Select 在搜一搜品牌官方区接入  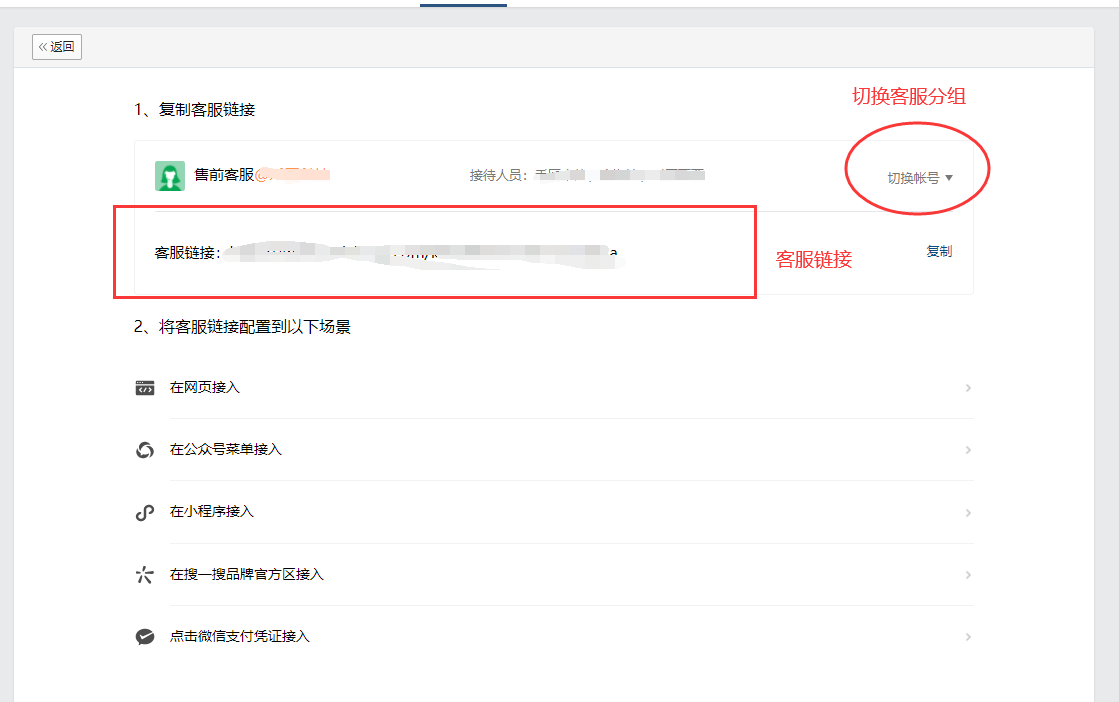coord(247,575)
